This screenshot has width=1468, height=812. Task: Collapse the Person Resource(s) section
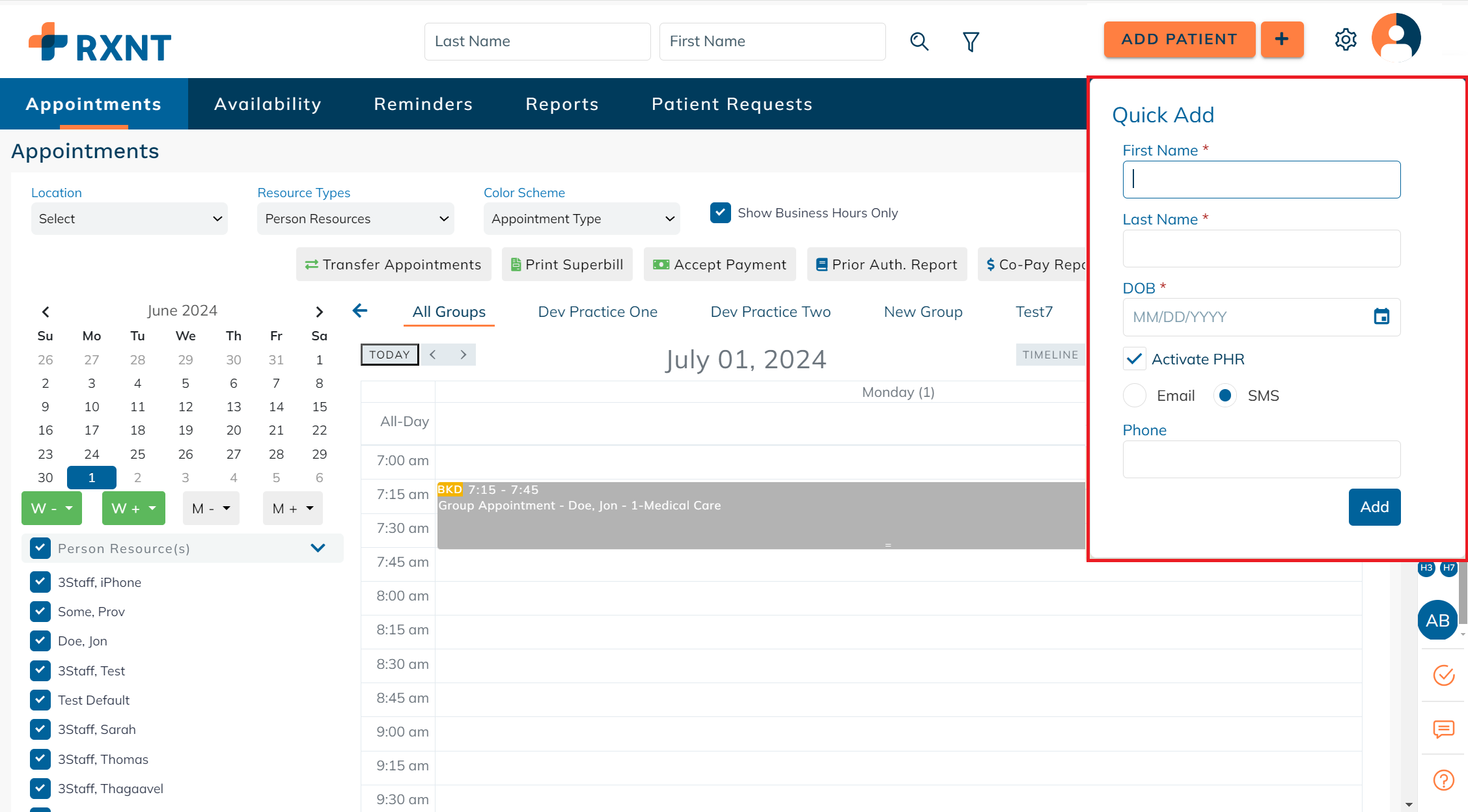pos(318,548)
